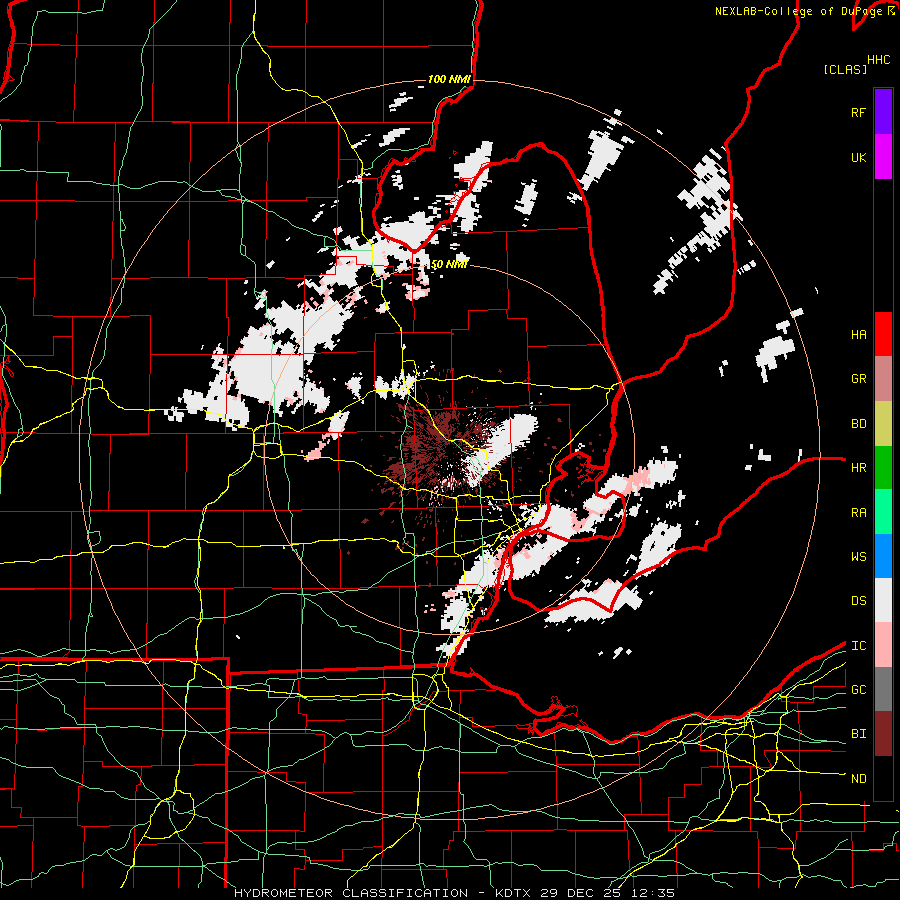Click the '50 NMI' range ring label
Screen dimensions: 900x900
(x=449, y=265)
